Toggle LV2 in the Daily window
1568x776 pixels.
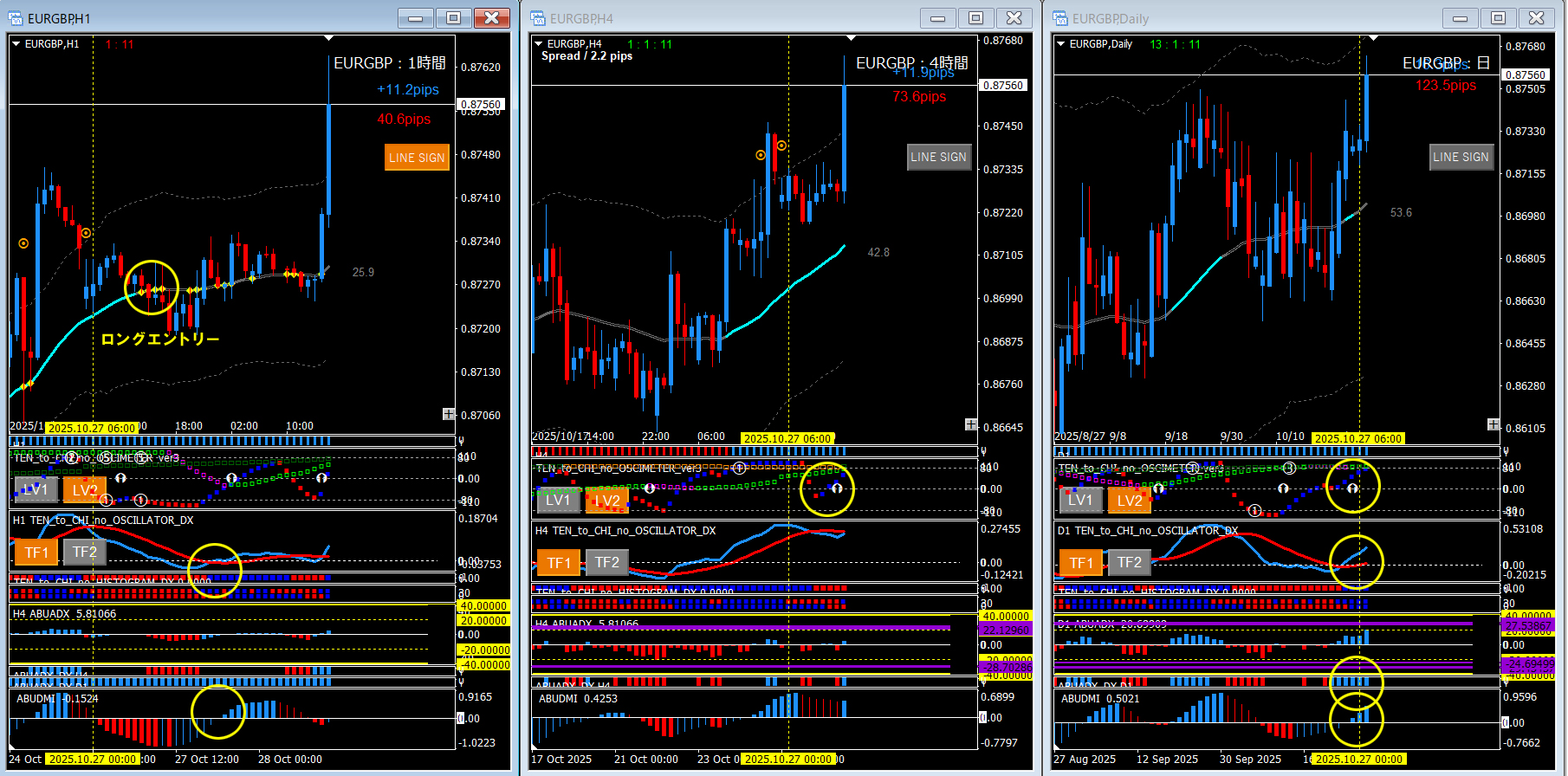1129,500
